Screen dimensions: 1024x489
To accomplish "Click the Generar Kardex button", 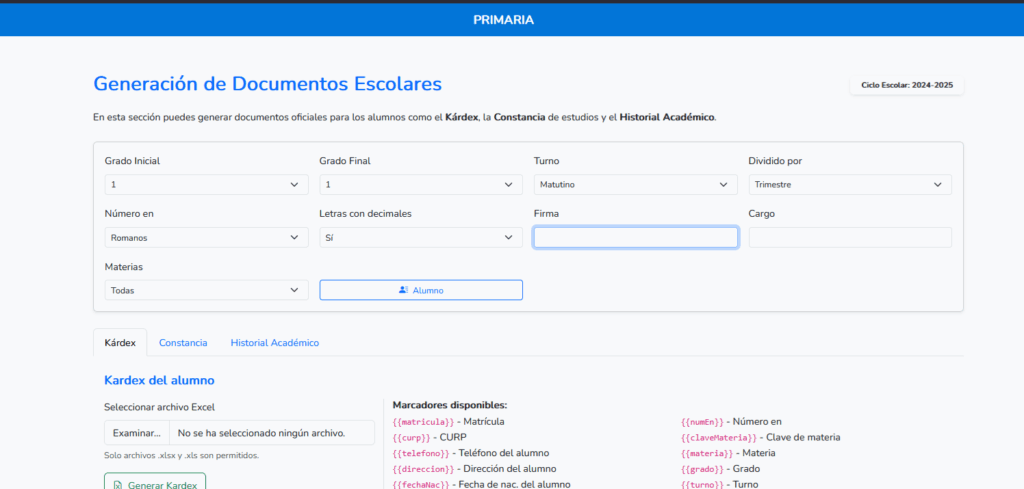I will [155, 483].
